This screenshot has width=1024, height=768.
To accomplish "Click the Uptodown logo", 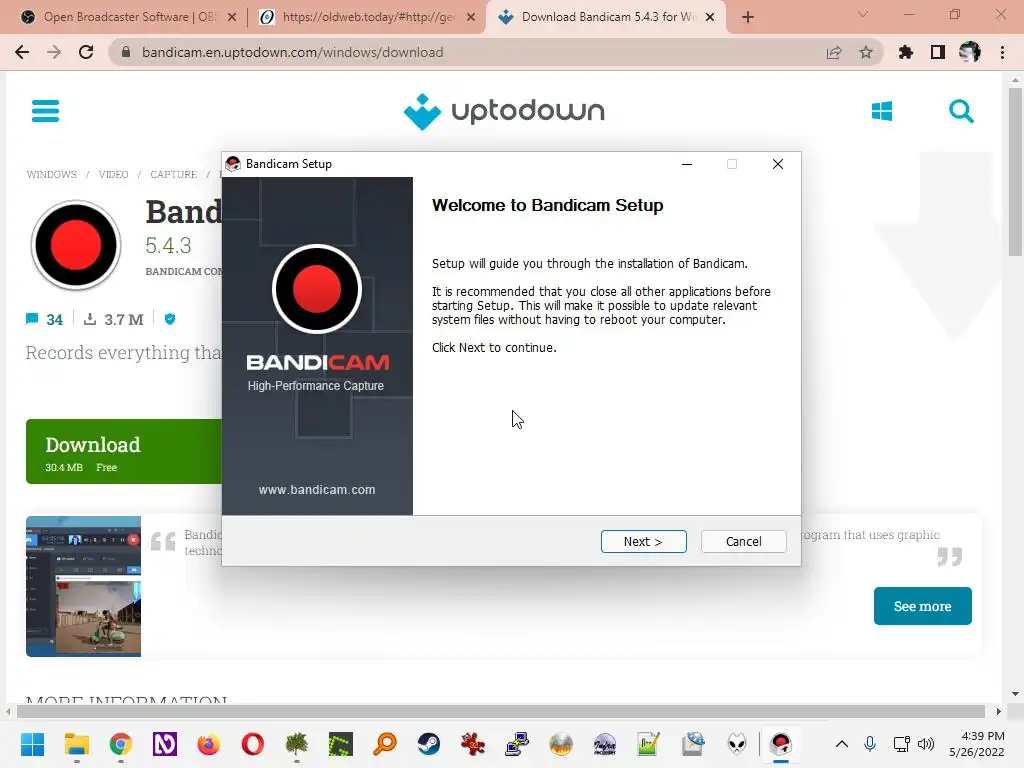I will tap(504, 112).
